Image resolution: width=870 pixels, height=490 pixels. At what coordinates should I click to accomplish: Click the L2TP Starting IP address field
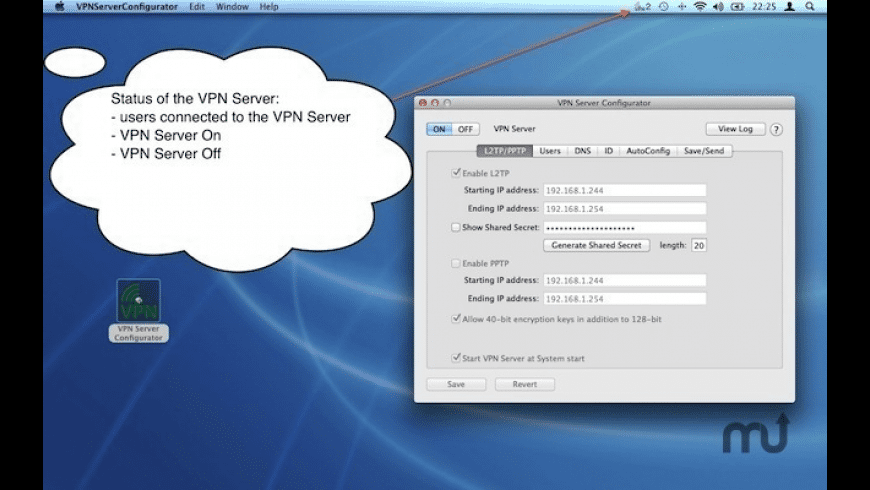[625, 190]
